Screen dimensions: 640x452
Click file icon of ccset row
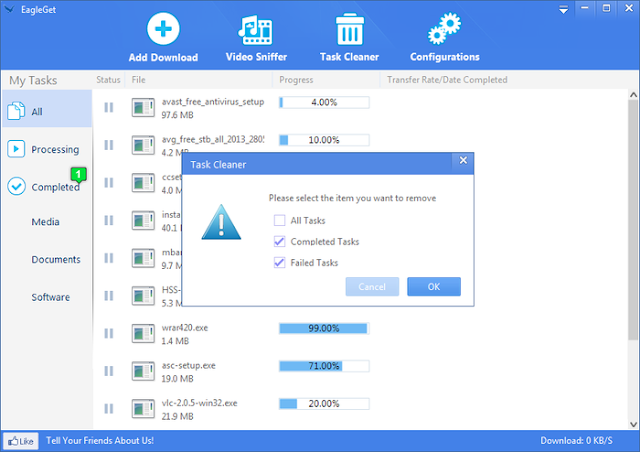click(143, 183)
